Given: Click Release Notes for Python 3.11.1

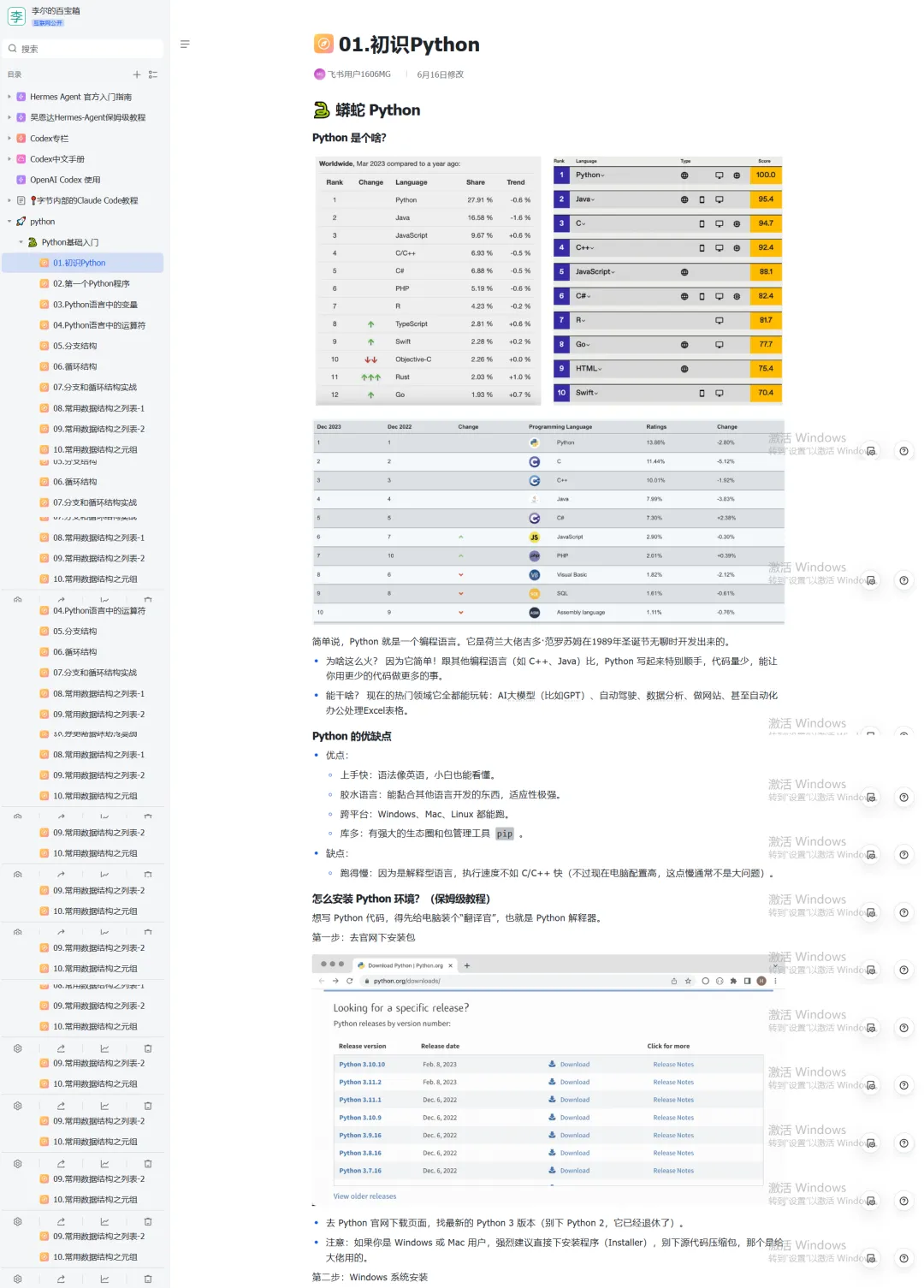Looking at the screenshot, I should (x=673, y=1100).
